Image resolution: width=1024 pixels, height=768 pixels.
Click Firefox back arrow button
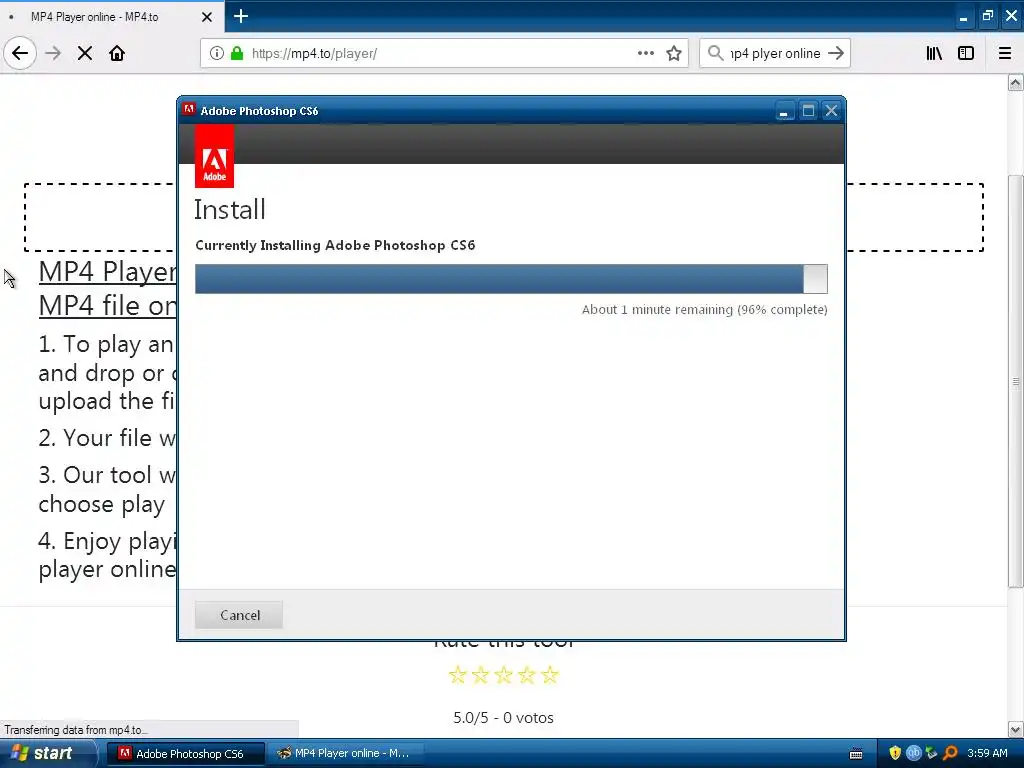tap(20, 53)
